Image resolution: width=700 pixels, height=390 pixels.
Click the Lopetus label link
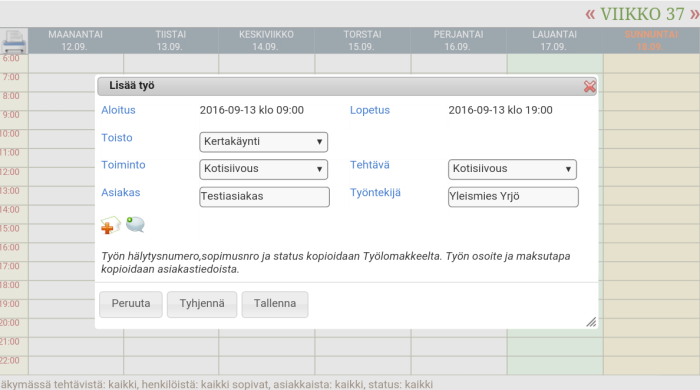(x=370, y=110)
